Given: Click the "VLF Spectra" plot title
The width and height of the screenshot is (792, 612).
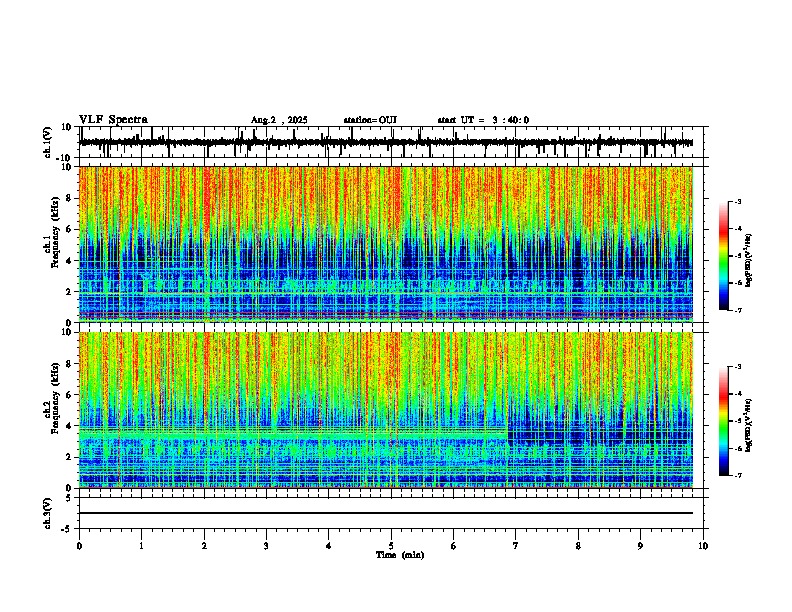Looking at the screenshot, I should click(x=113, y=119).
